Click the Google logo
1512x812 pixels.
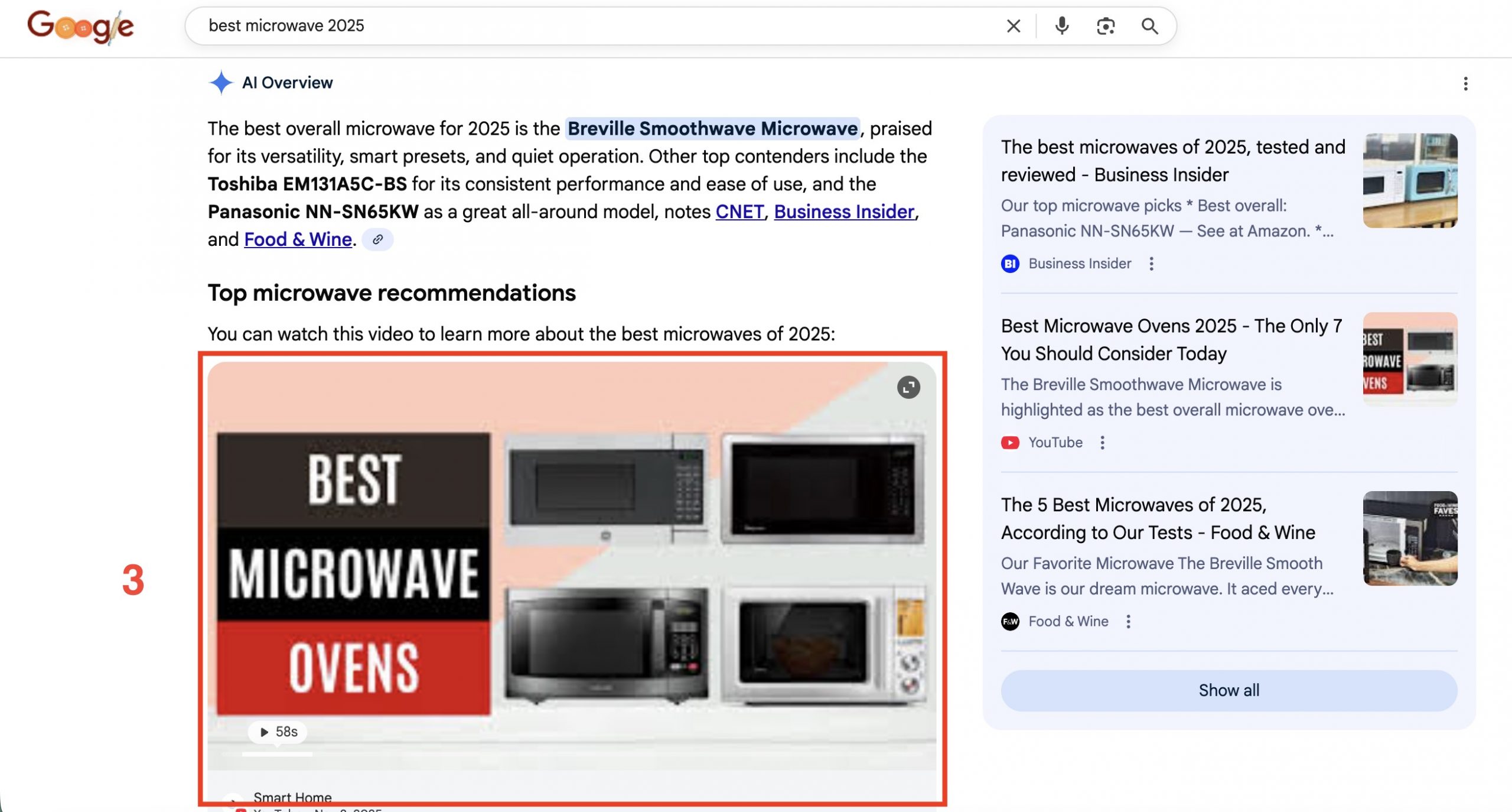point(81,27)
